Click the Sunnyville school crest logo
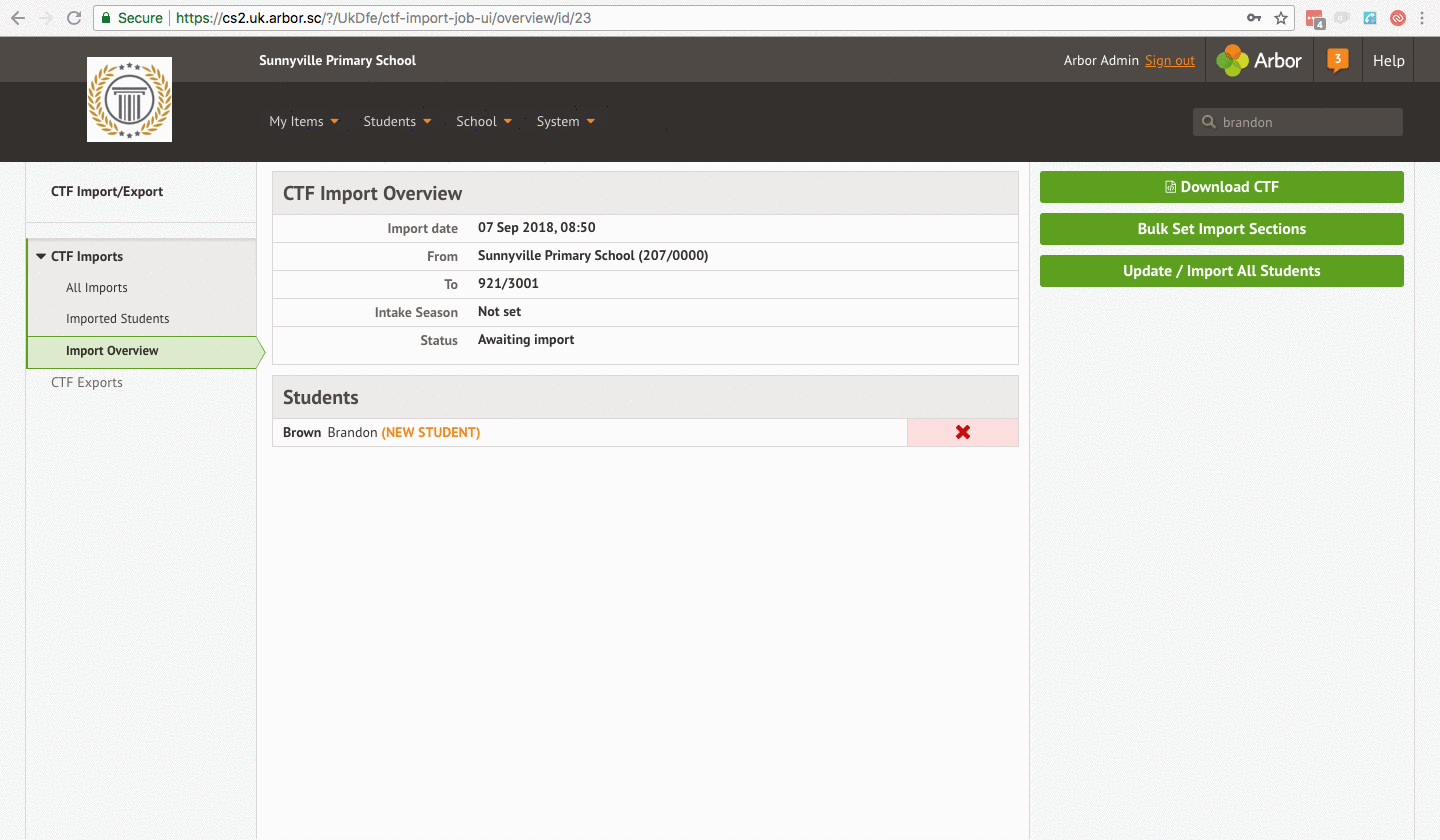Viewport: 1440px width, 840px height. (x=129, y=99)
